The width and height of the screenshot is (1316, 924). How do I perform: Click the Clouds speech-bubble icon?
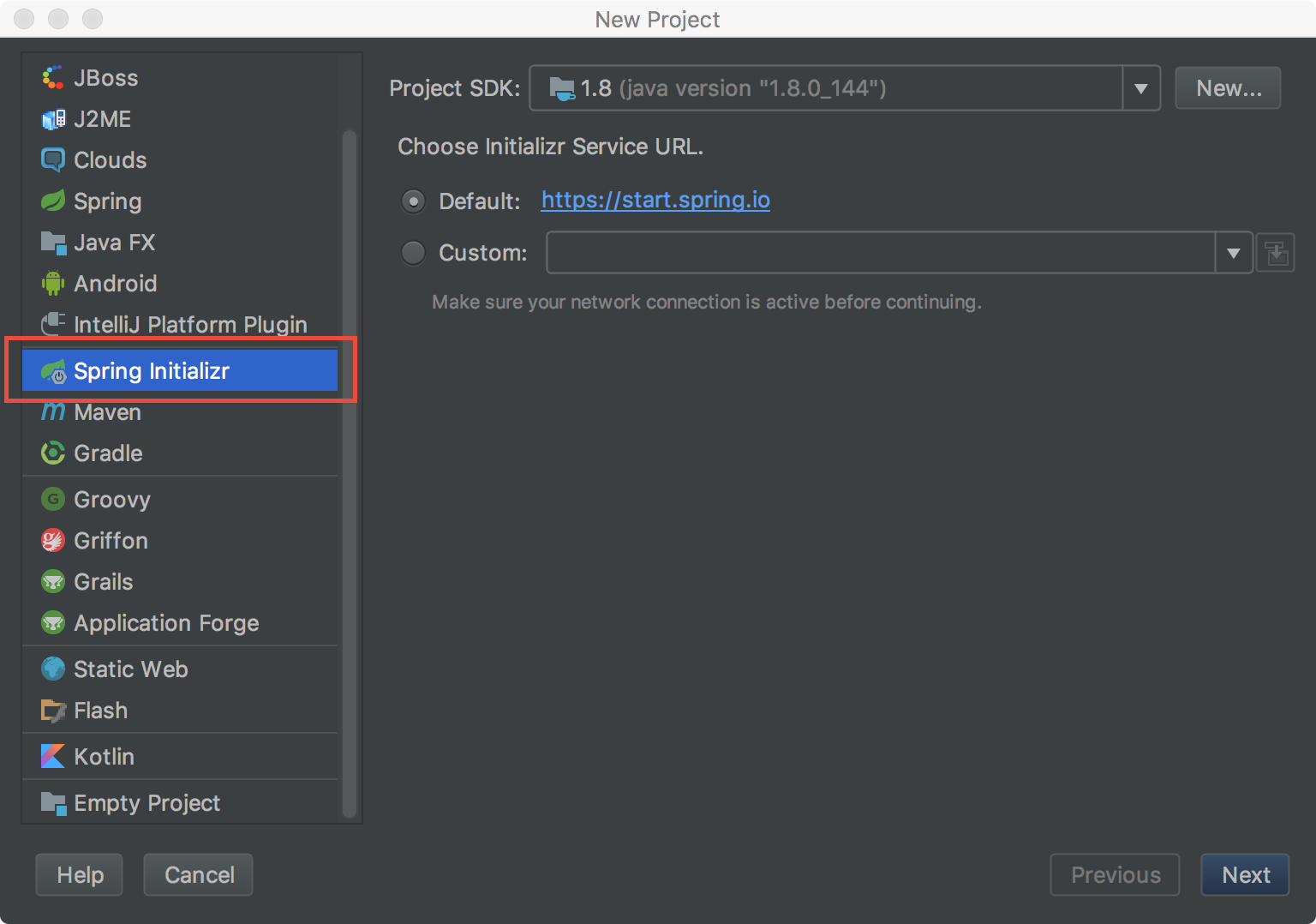53,160
